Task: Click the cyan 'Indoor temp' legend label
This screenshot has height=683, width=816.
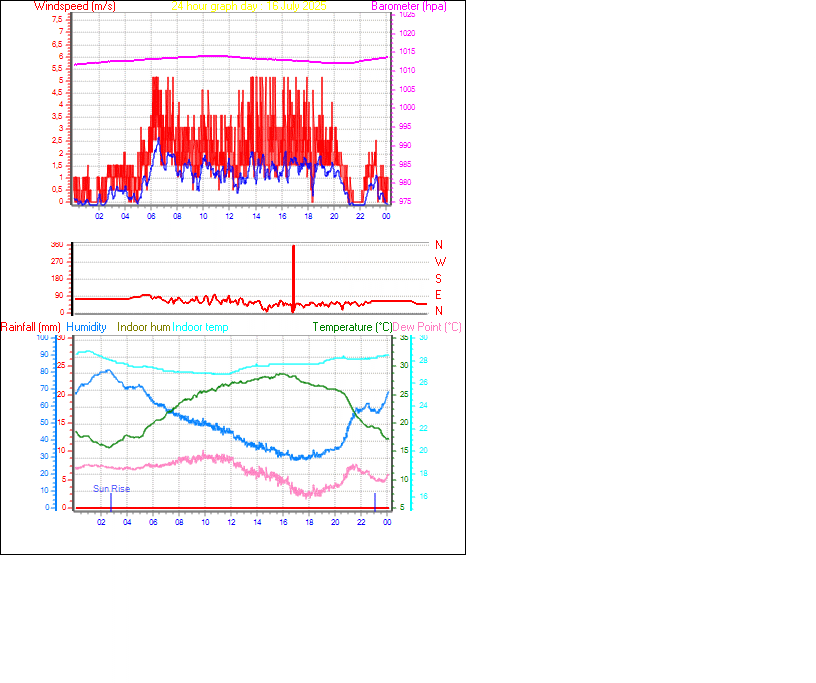Action: point(200,327)
